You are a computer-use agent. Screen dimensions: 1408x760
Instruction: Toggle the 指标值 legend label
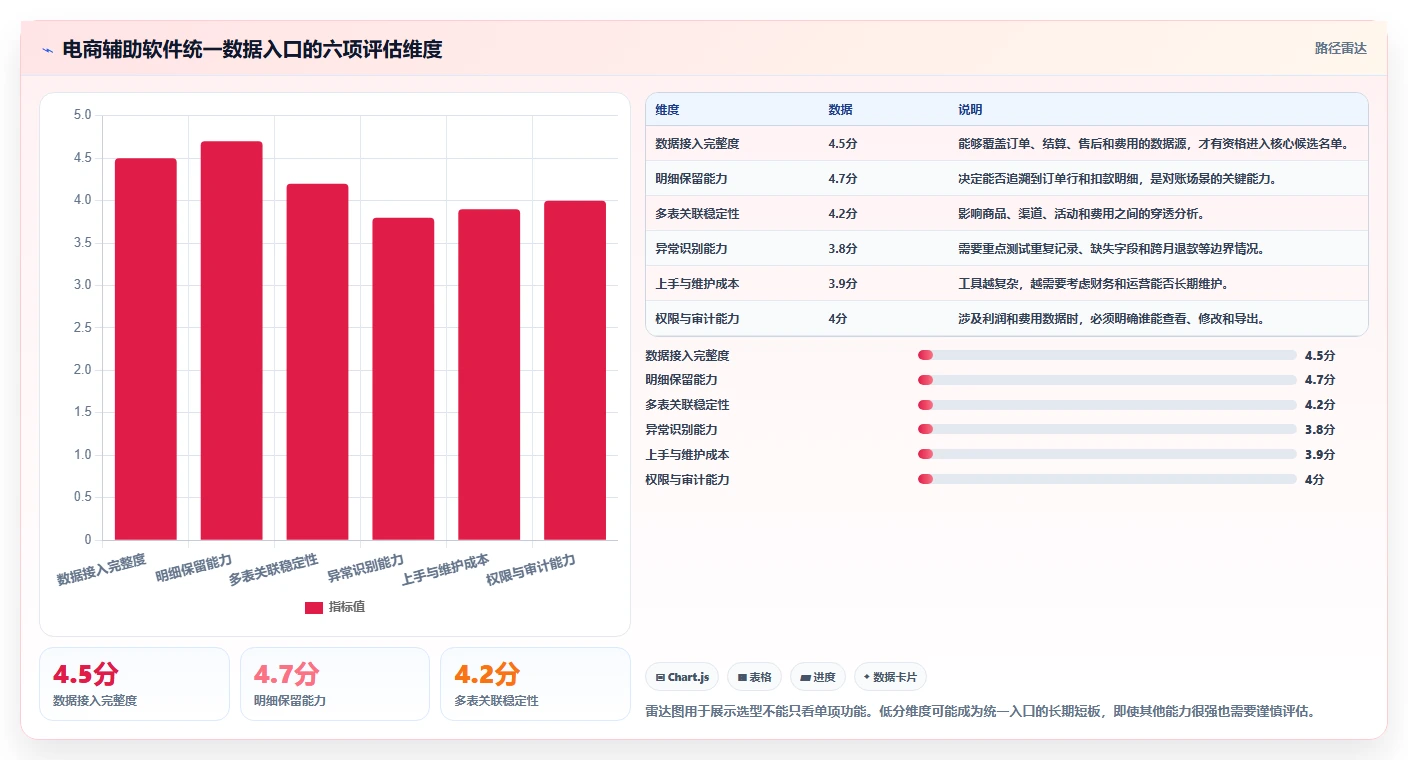click(x=347, y=607)
